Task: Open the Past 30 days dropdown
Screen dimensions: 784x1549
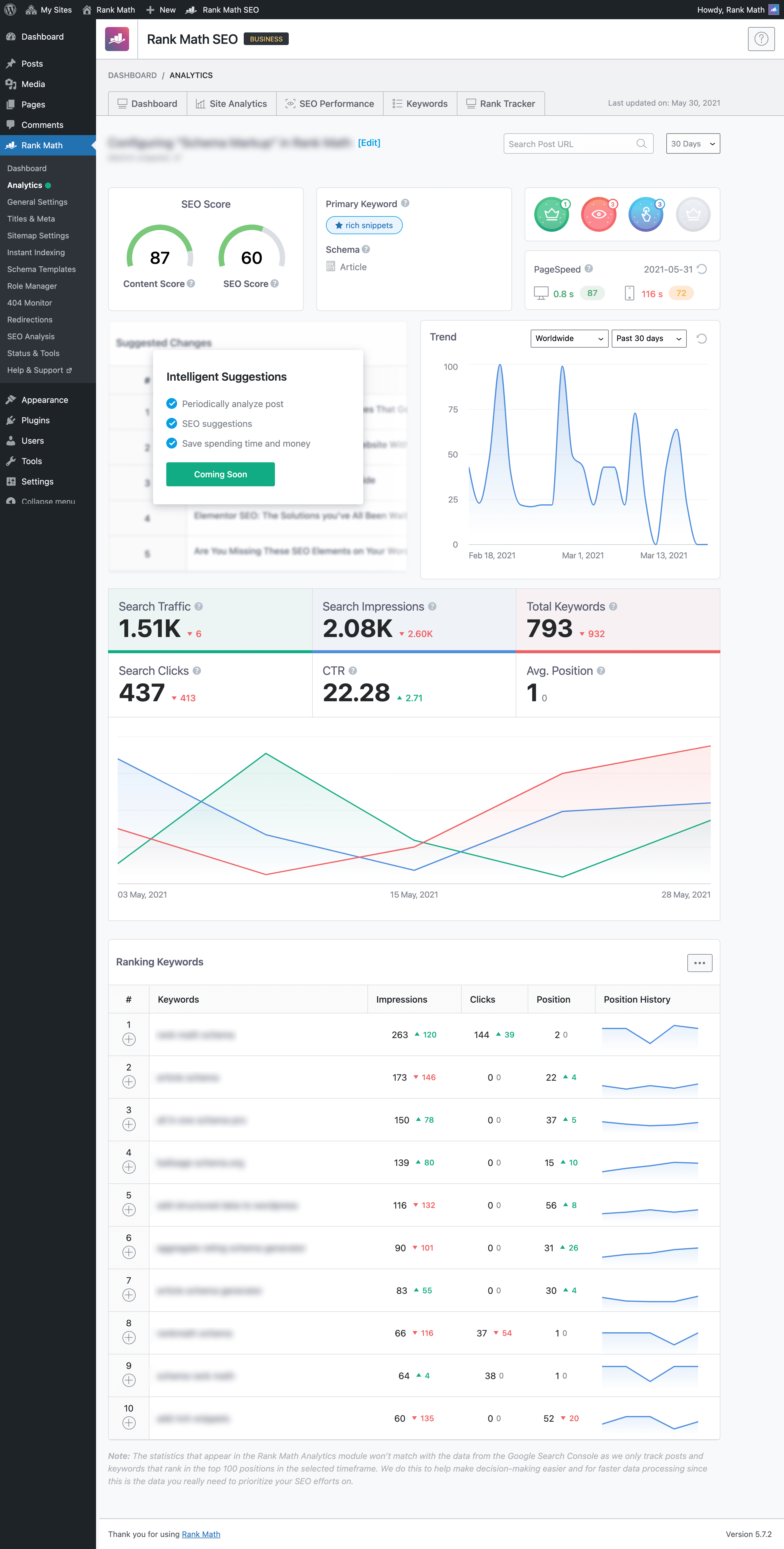Action: pyautogui.click(x=649, y=339)
